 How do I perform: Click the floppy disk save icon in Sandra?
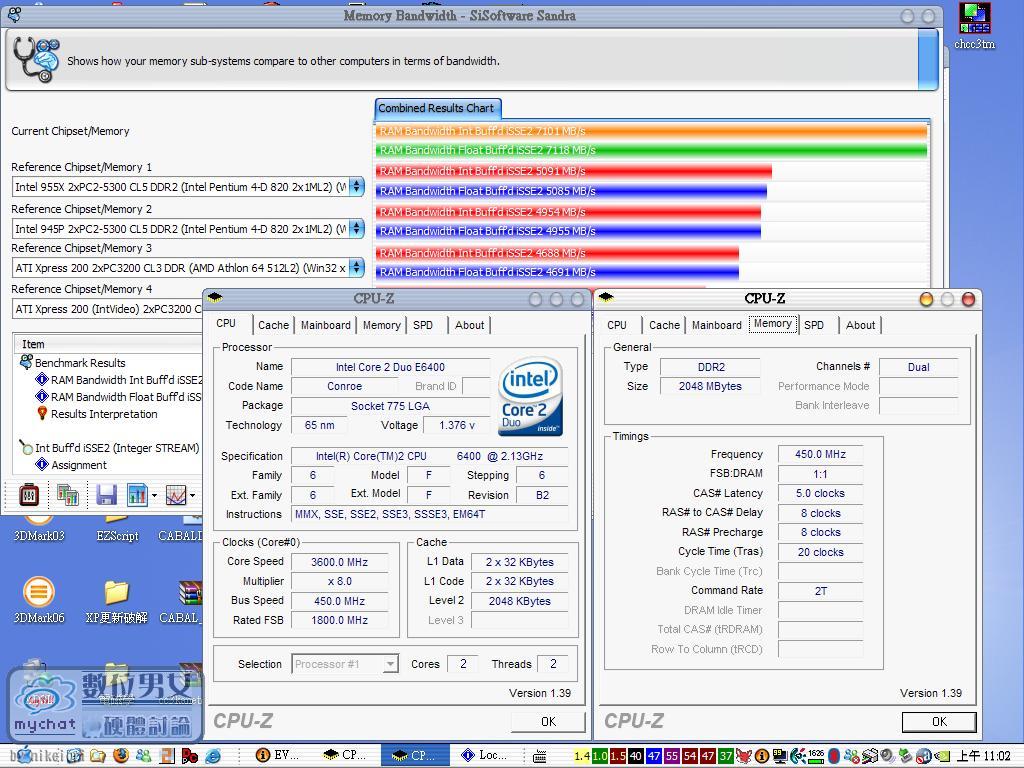coord(106,495)
